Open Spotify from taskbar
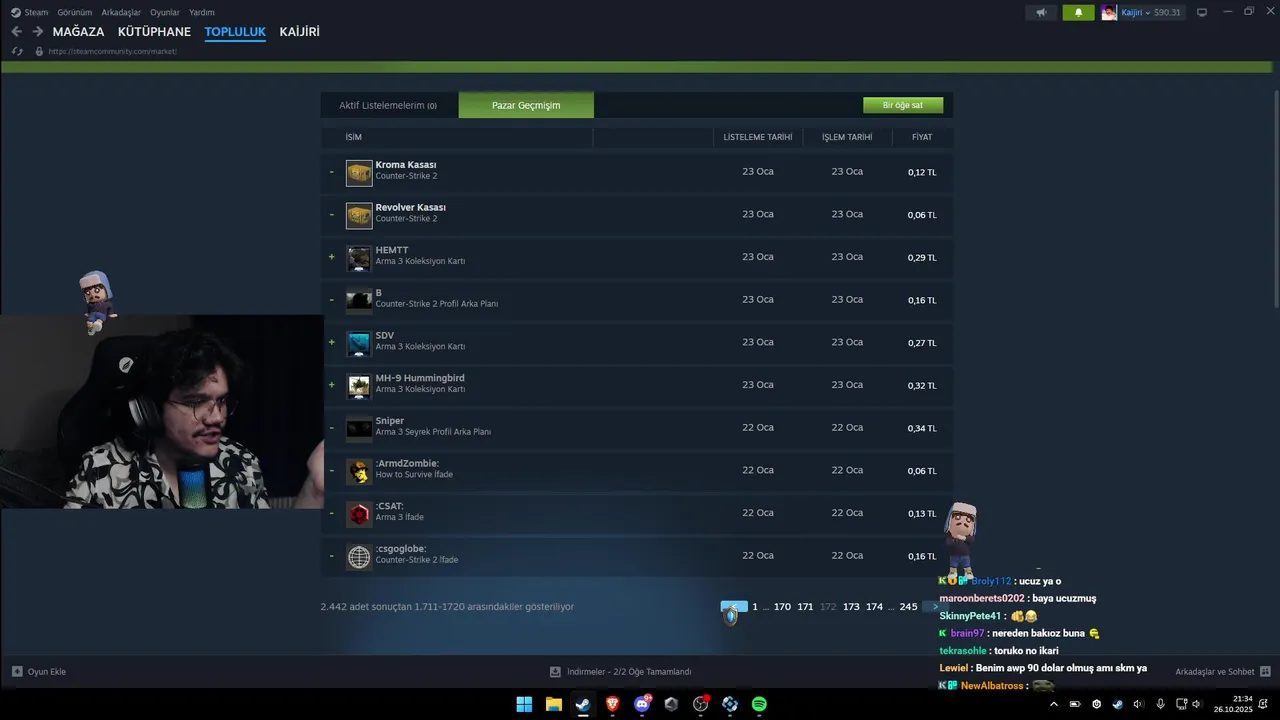Viewport: 1280px width, 720px height. [x=759, y=704]
